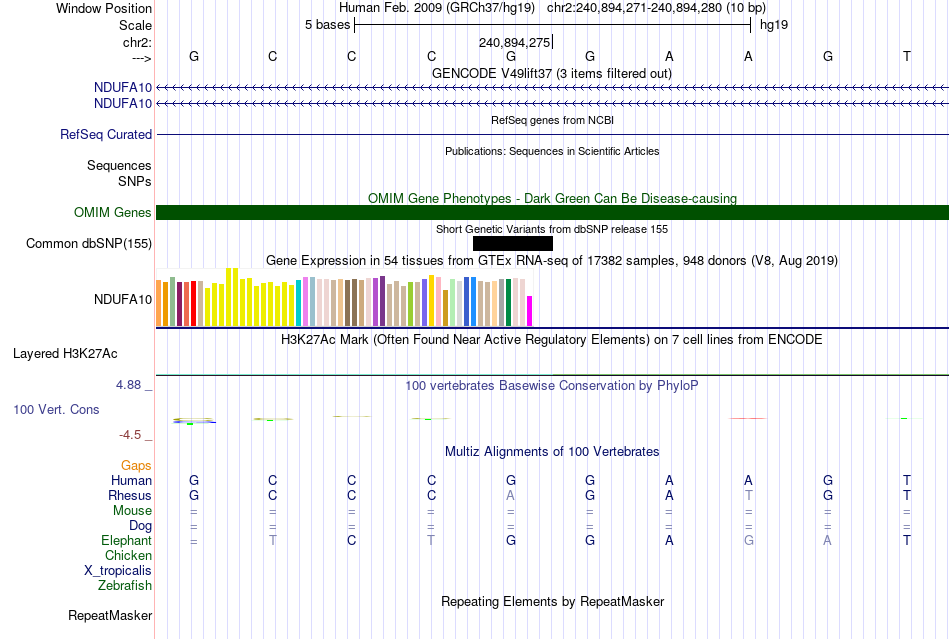Click the 240,894,275 position marker
950x639 pixels.
click(x=514, y=42)
